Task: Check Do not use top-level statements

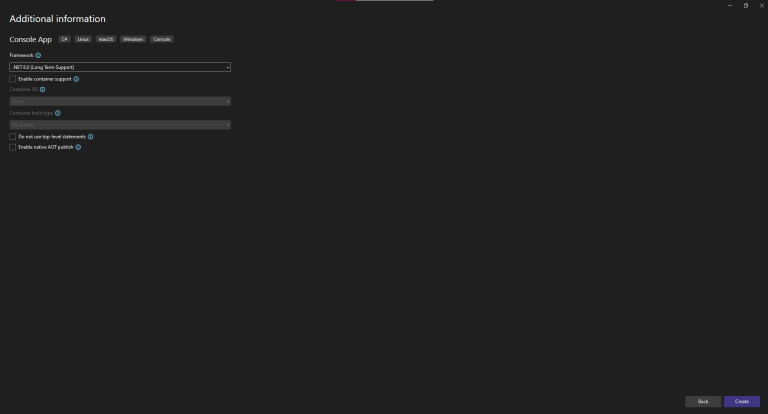Action: tap(13, 137)
